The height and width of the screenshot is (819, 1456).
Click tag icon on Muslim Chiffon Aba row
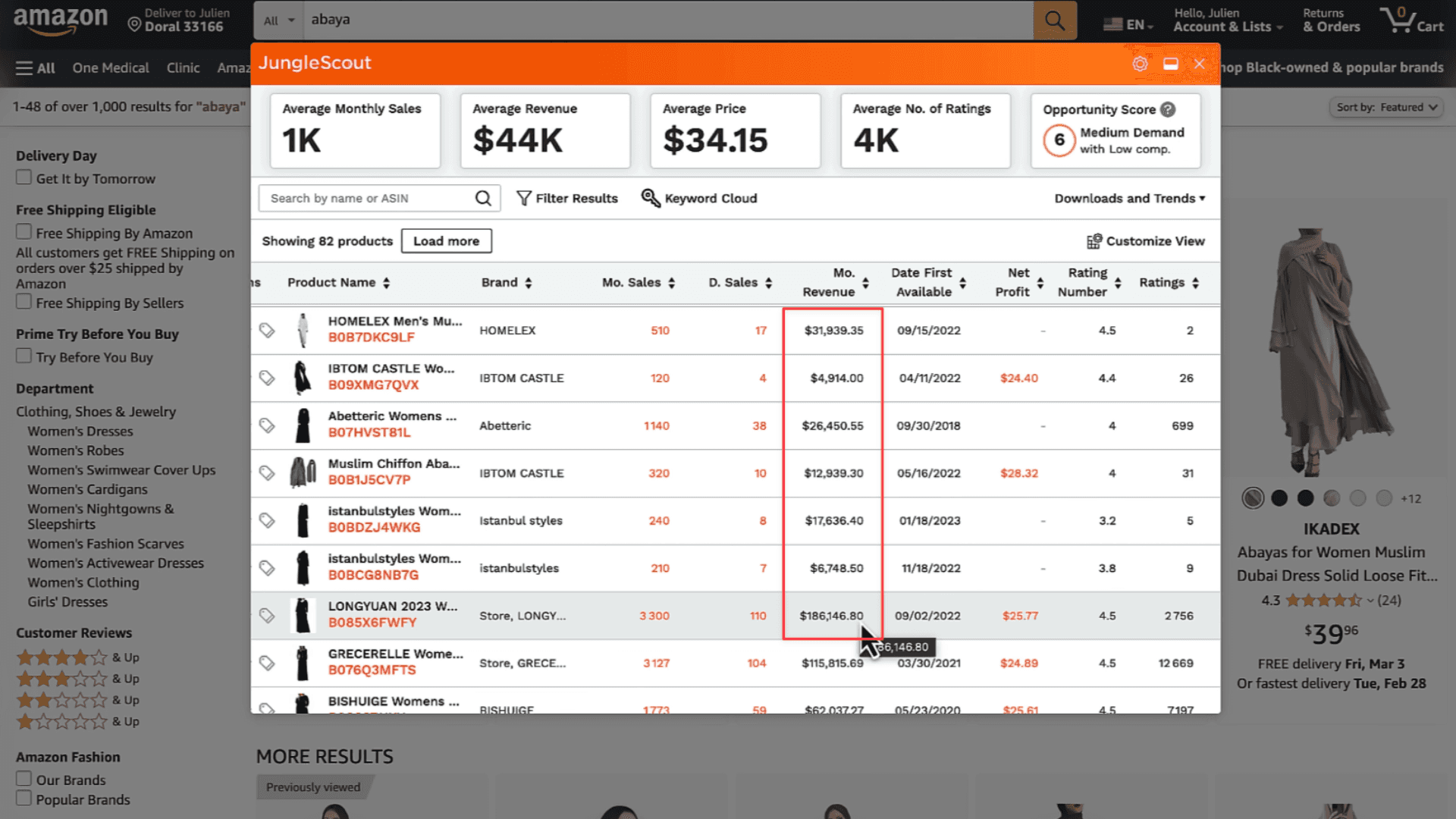(267, 473)
